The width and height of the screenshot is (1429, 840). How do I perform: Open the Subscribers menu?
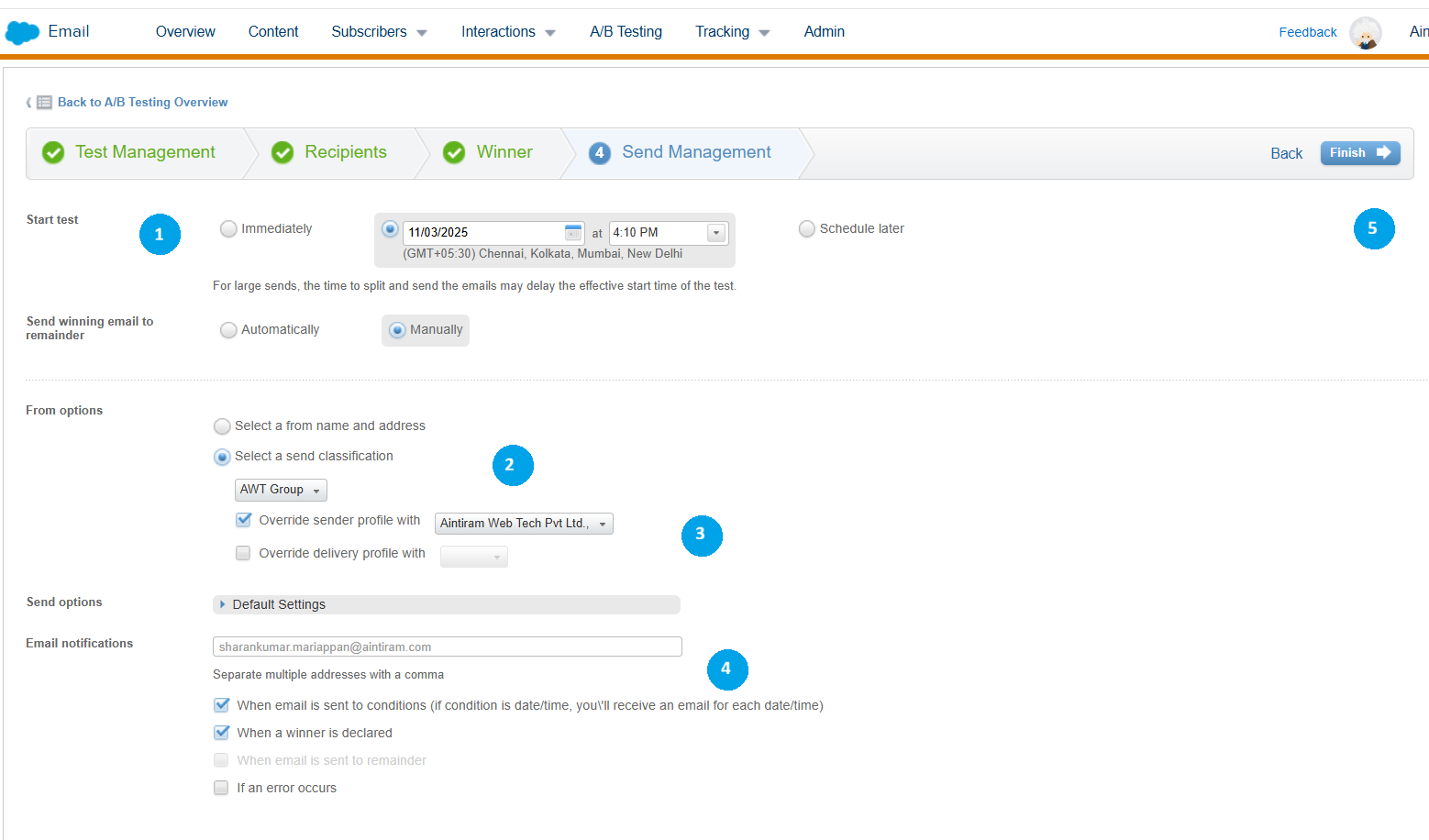tap(378, 32)
